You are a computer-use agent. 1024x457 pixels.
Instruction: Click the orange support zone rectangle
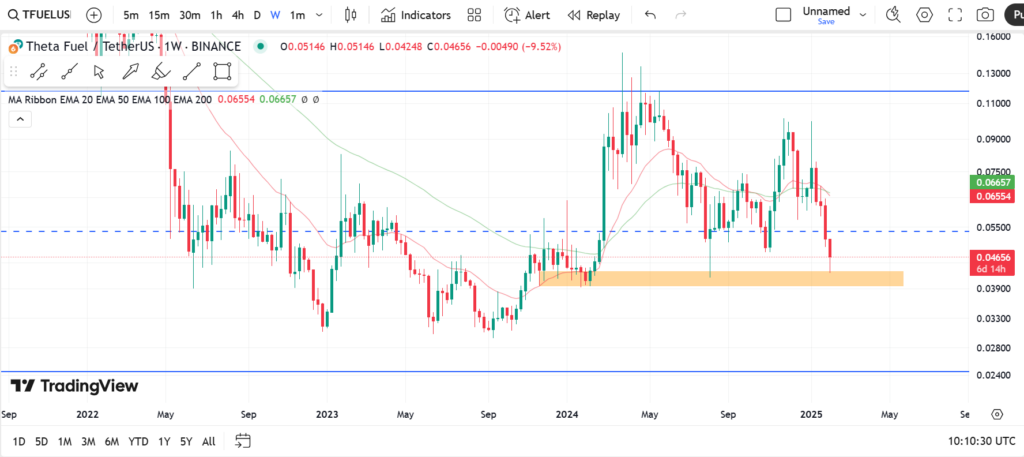(720, 278)
